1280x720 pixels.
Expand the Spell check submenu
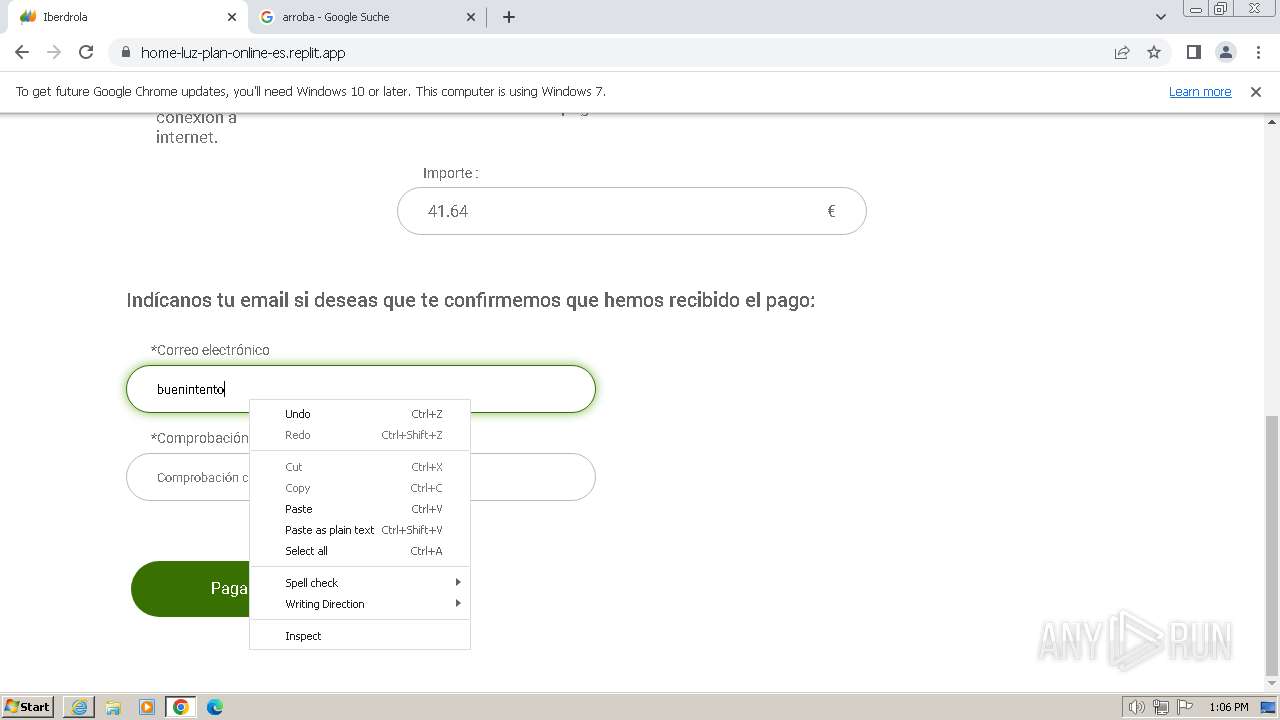click(360, 583)
